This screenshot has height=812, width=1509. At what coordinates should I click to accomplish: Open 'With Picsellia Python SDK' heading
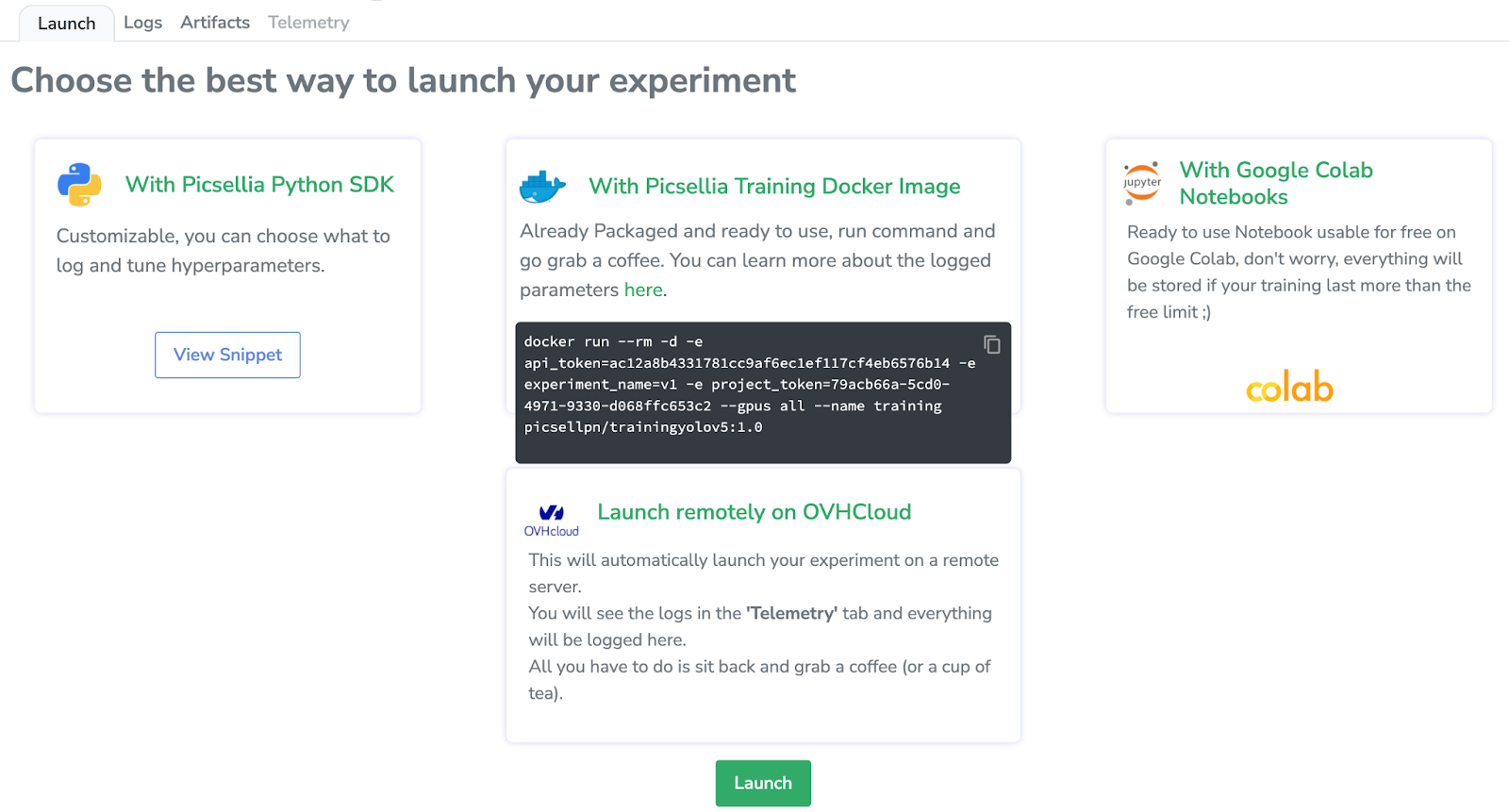click(259, 185)
